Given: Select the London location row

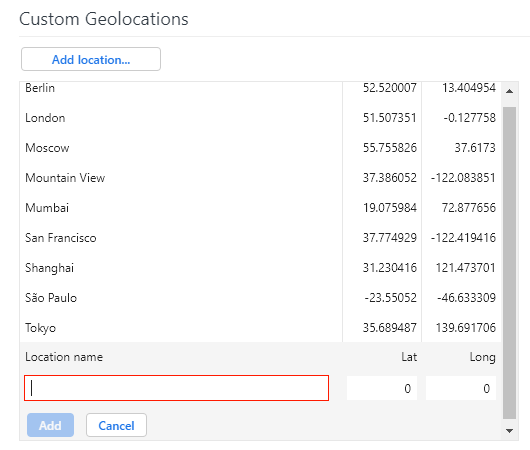Looking at the screenshot, I should tap(260, 118).
